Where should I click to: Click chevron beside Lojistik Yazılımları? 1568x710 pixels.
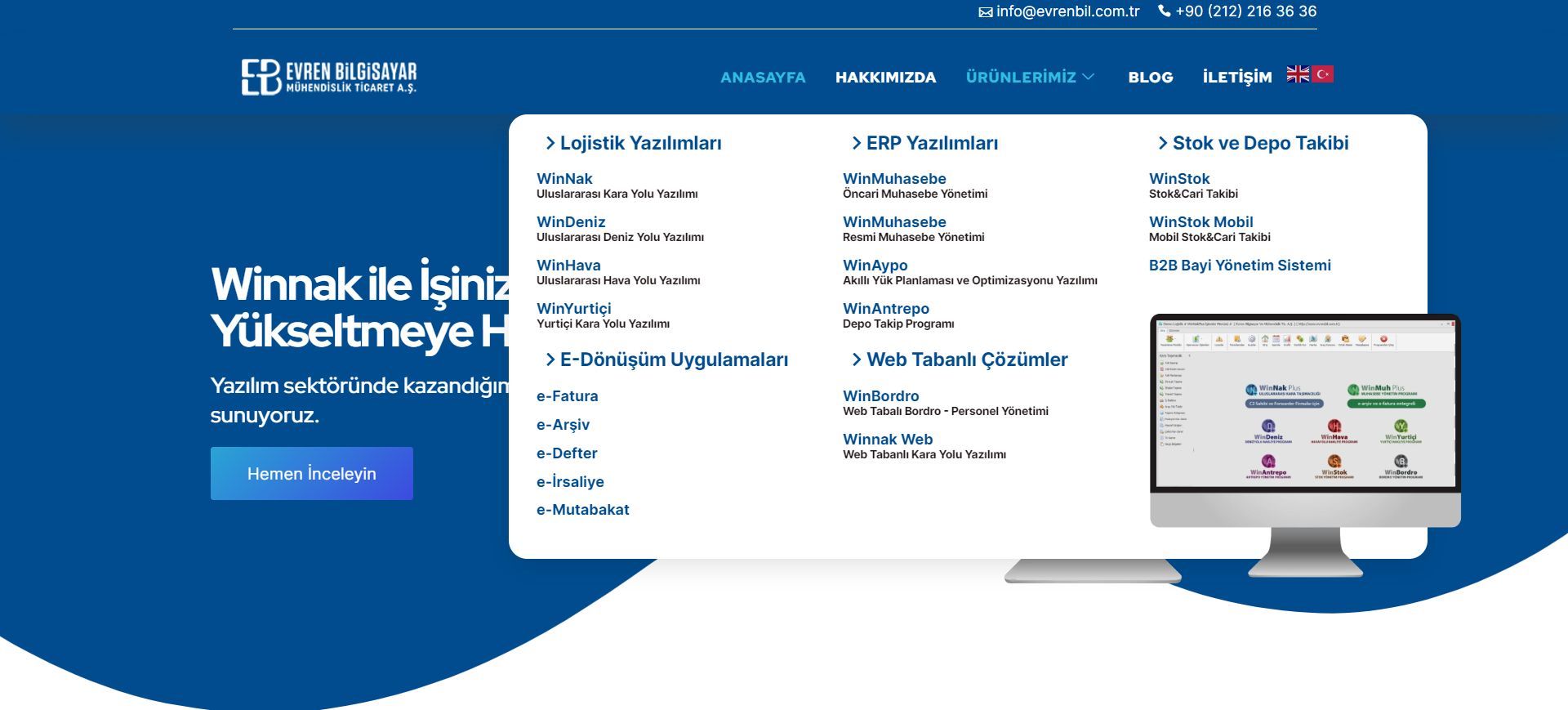(x=550, y=144)
